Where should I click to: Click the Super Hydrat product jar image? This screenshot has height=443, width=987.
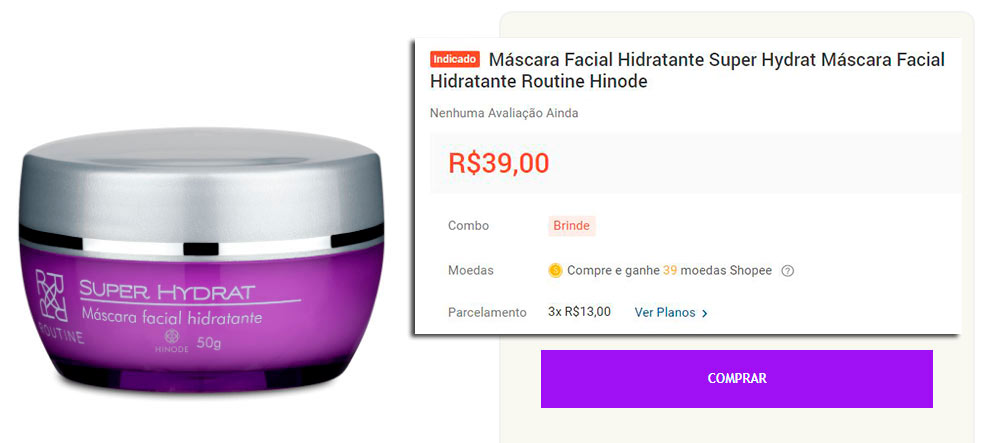(201, 260)
